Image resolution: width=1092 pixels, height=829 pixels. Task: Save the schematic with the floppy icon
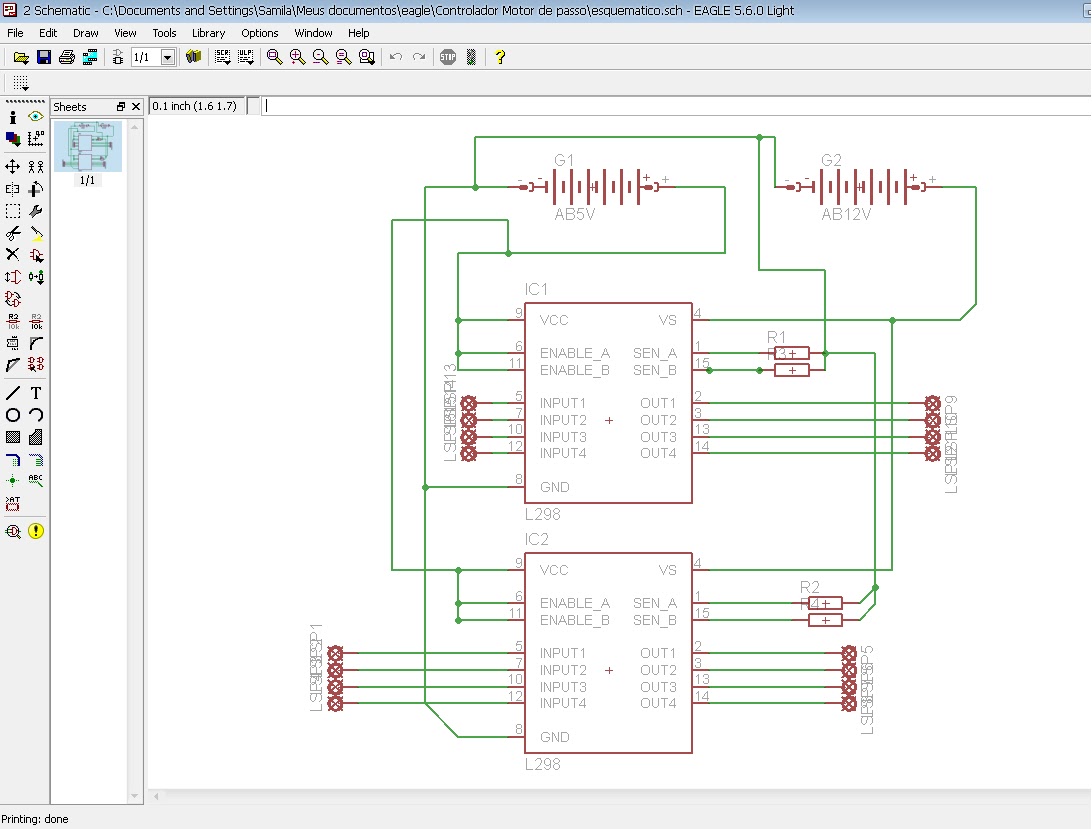point(44,57)
